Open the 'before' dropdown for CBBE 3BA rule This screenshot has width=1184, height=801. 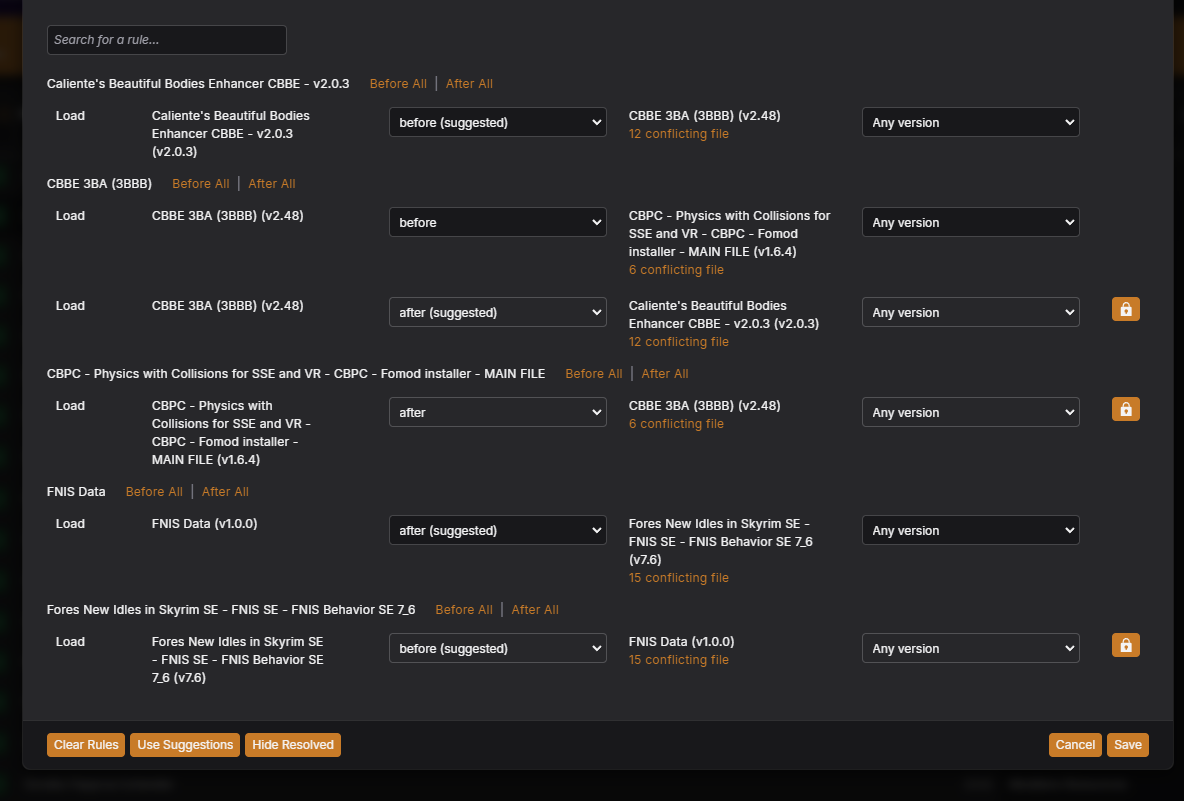498,223
